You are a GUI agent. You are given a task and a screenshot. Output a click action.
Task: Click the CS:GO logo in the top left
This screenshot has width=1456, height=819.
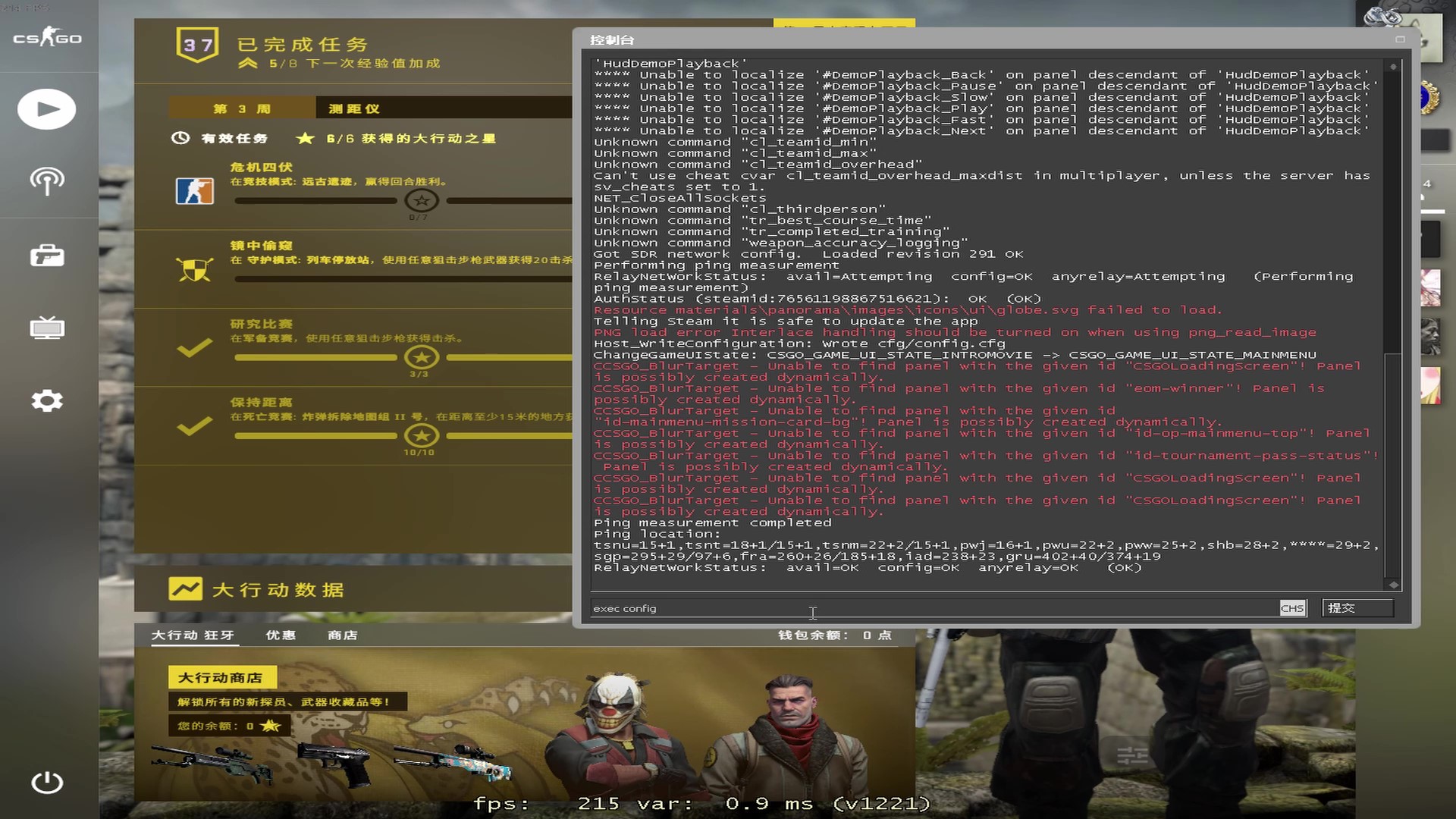(47, 37)
